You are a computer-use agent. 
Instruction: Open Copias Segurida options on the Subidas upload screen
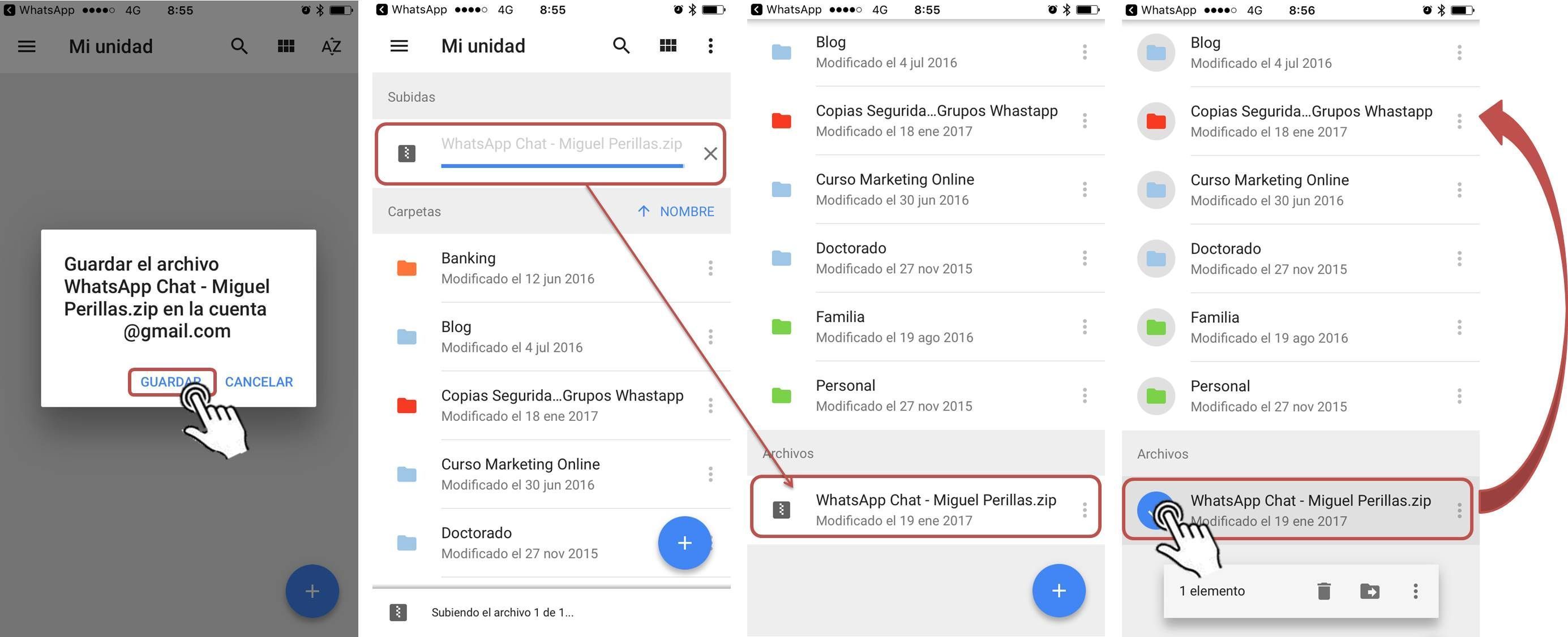coord(710,405)
